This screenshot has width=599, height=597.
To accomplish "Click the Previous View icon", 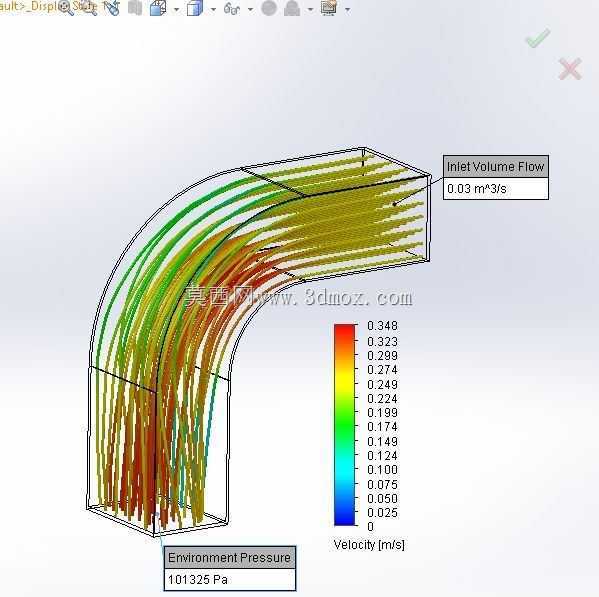I will point(113,8).
